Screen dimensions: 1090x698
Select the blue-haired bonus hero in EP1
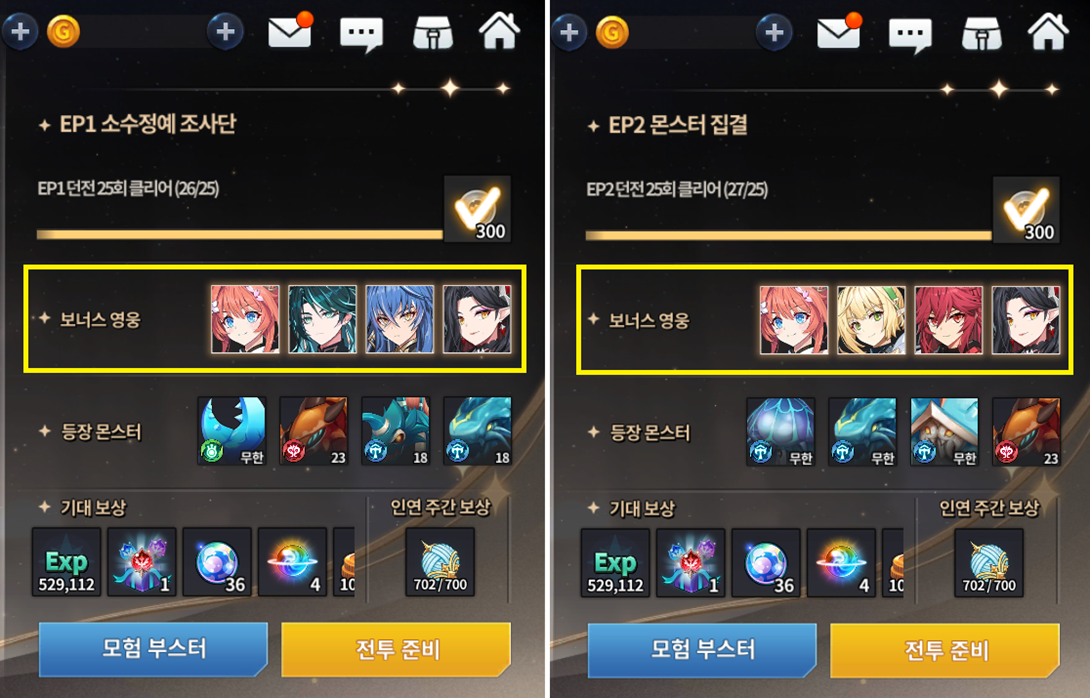[x=400, y=319]
